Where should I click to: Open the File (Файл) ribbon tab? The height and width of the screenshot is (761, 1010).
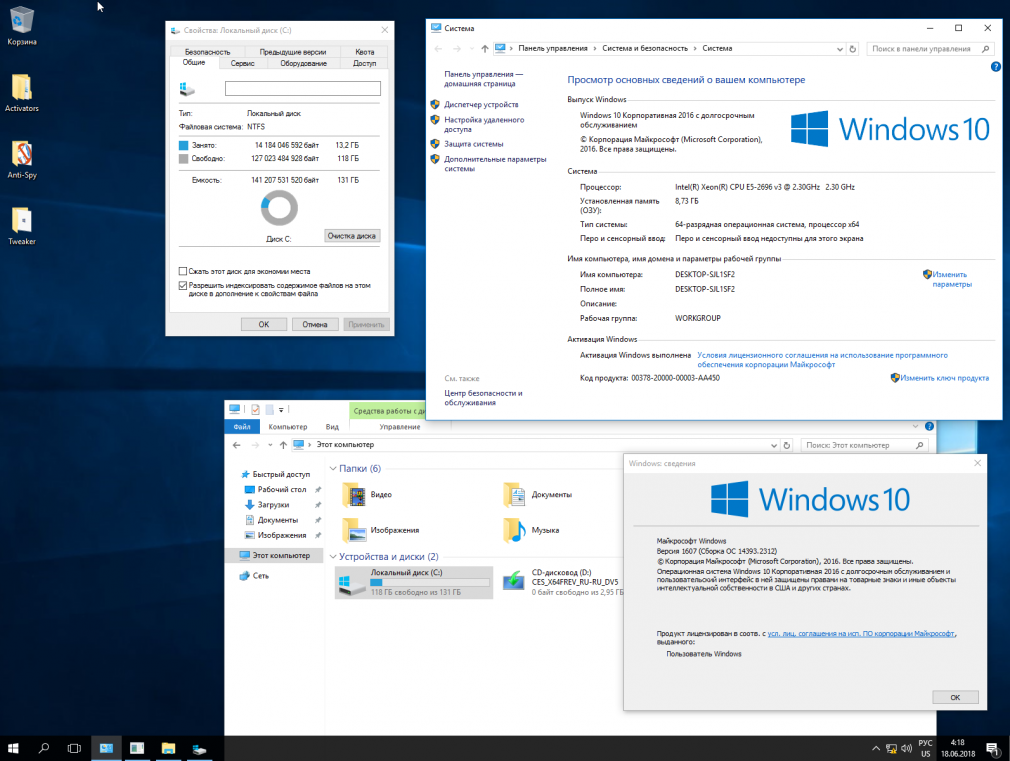[242, 427]
